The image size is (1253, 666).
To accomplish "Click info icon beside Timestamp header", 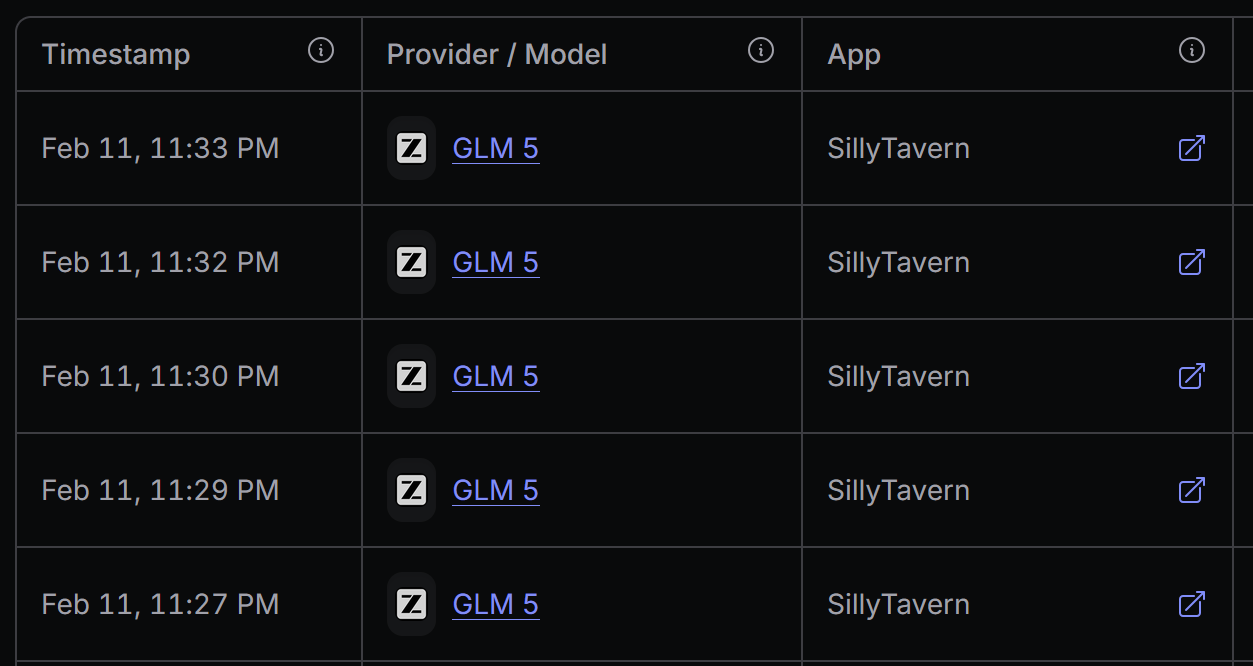I will pyautogui.click(x=321, y=51).
